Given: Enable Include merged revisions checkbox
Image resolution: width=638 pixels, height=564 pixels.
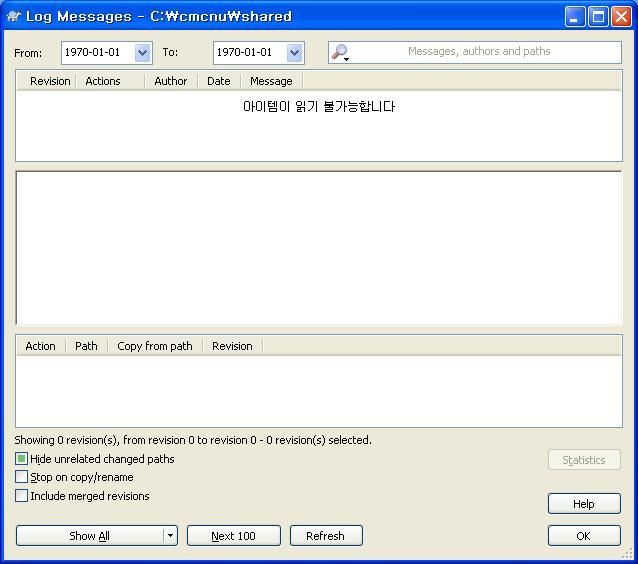Looking at the screenshot, I should coord(21,496).
